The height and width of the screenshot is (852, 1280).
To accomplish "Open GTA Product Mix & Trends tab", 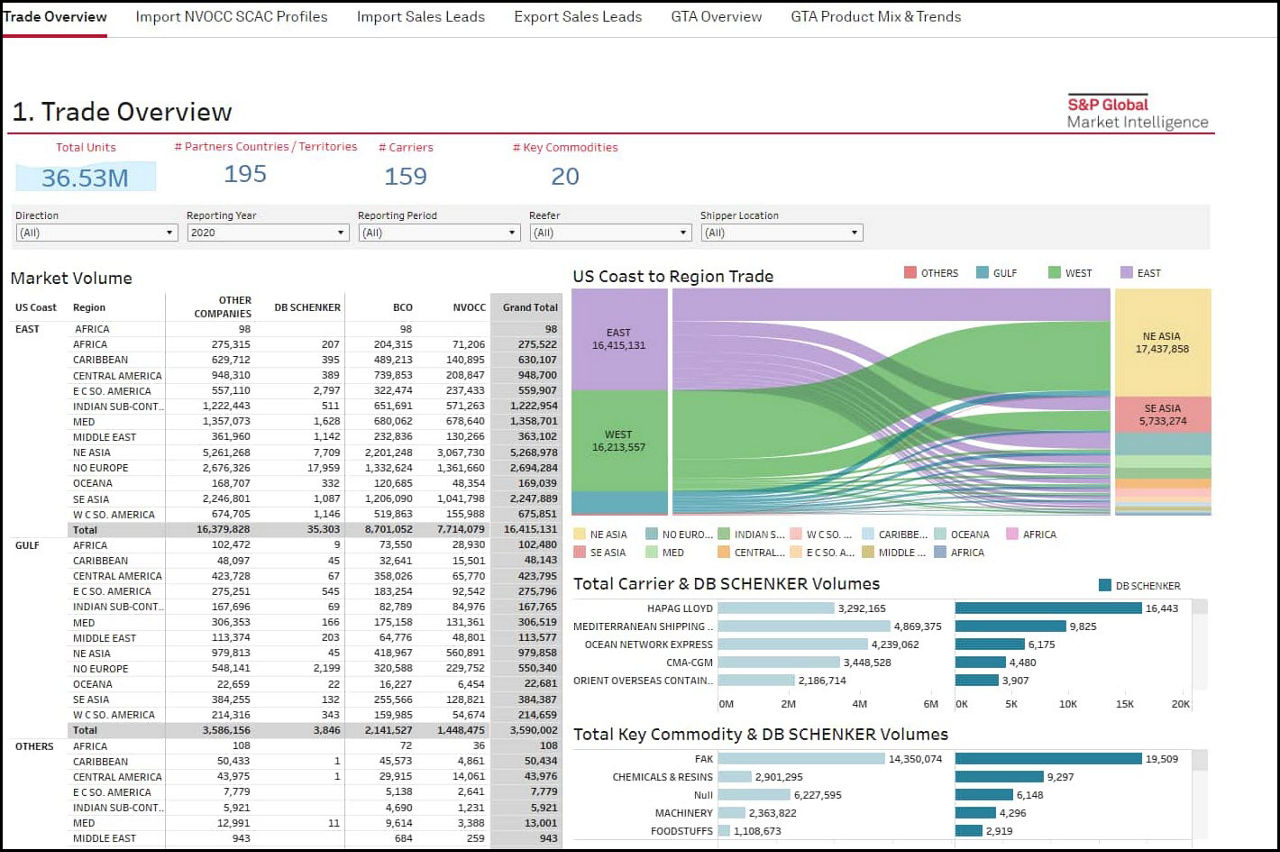I will point(876,17).
